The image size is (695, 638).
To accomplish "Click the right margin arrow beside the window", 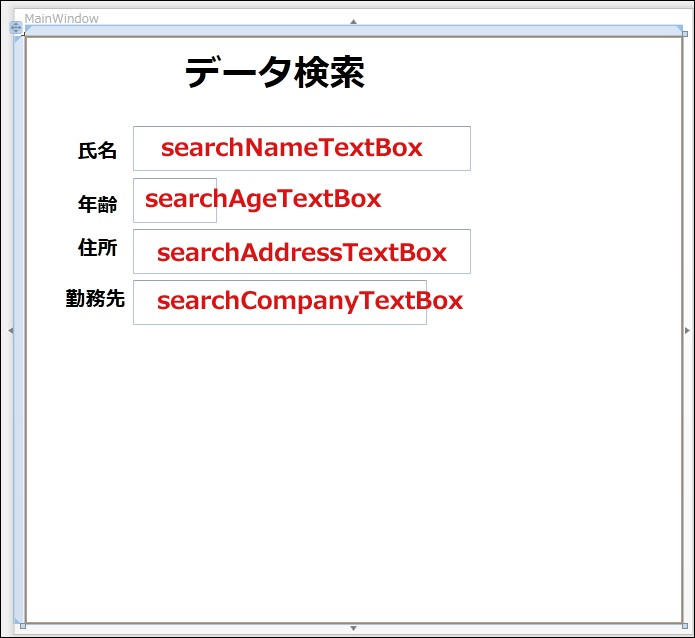I will pyautogui.click(x=687, y=330).
